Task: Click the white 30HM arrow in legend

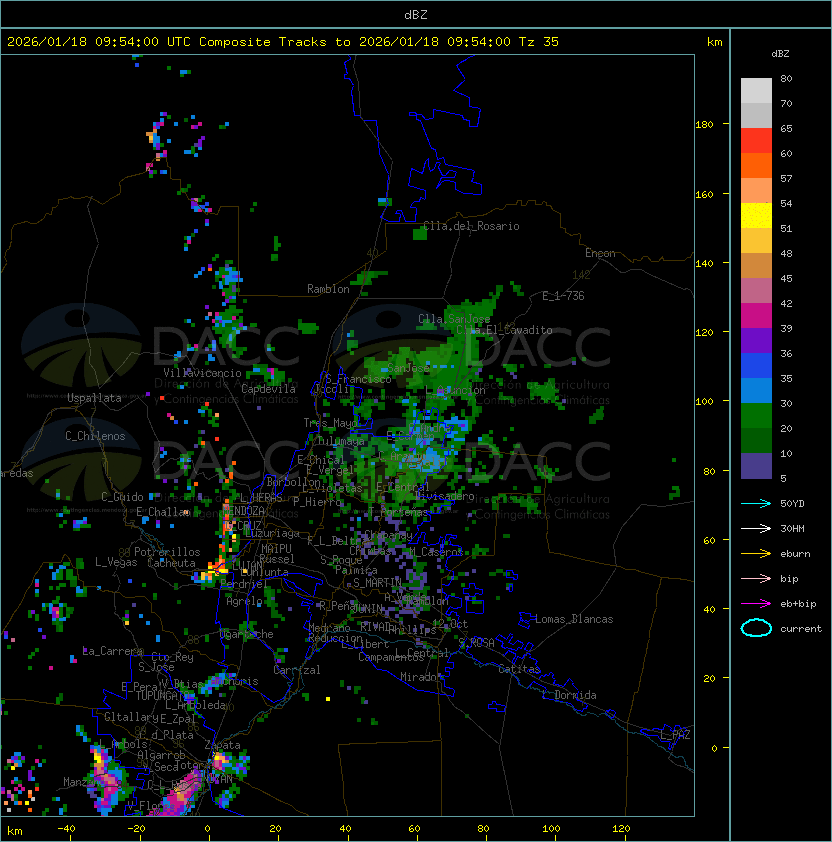Action: 756,528
